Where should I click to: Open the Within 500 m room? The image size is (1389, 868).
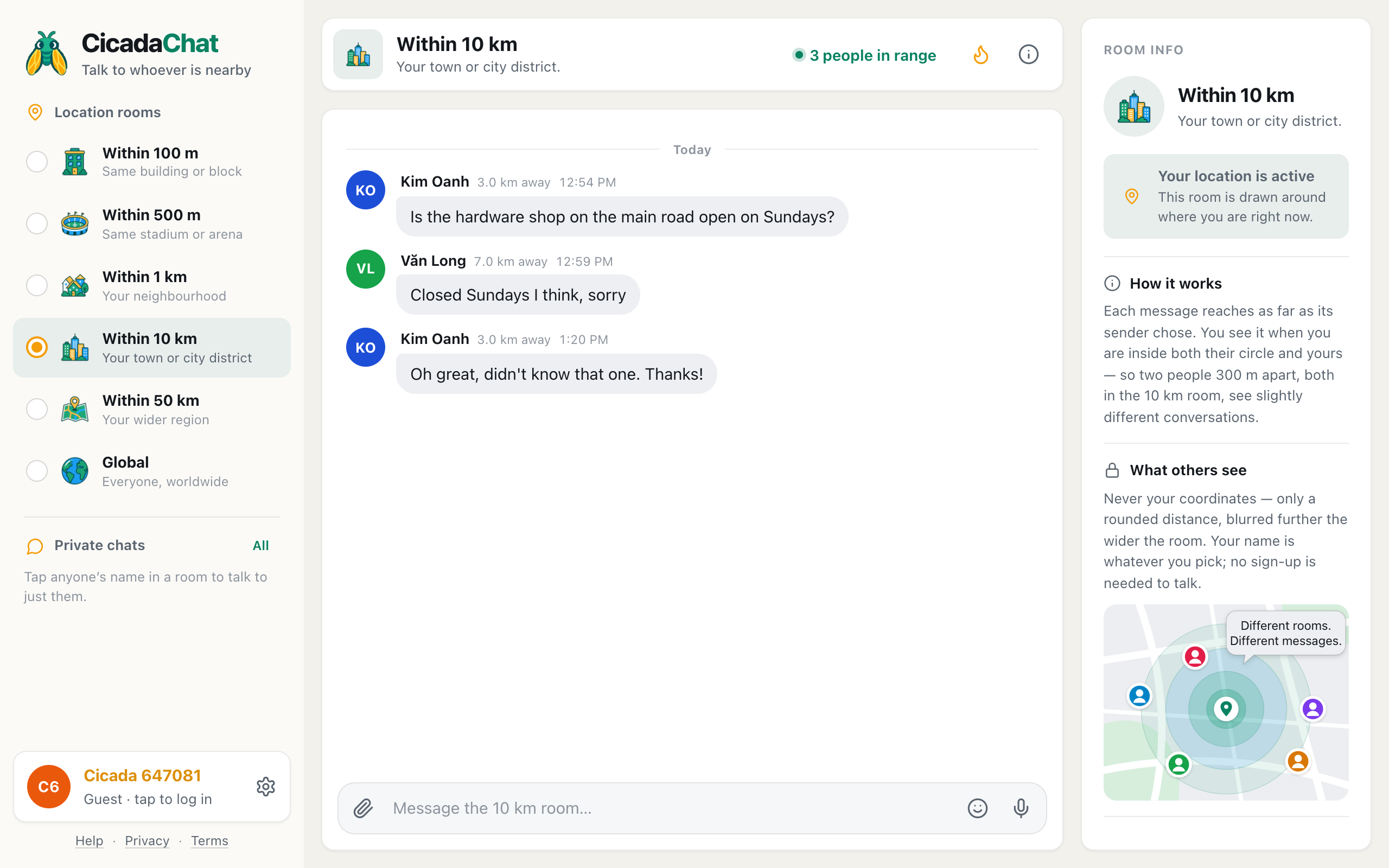[x=152, y=224]
